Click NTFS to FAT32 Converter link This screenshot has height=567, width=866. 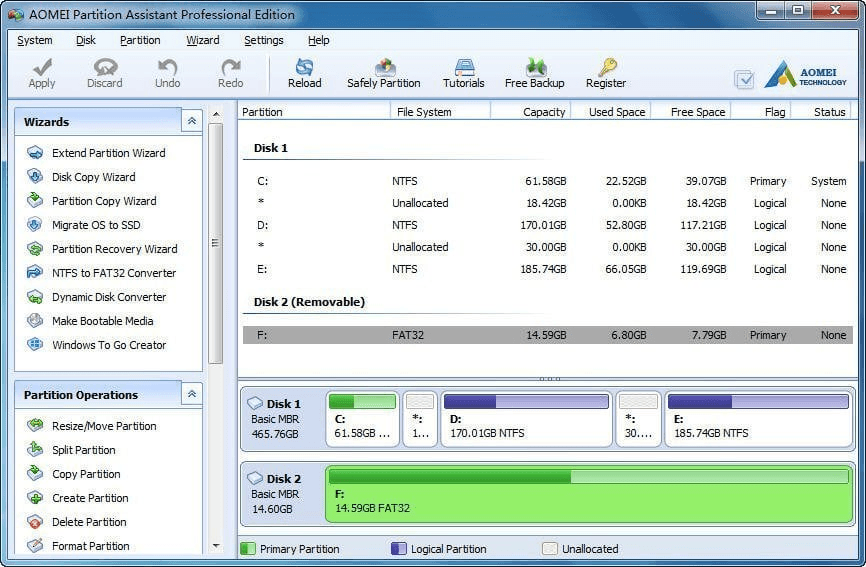pos(113,273)
